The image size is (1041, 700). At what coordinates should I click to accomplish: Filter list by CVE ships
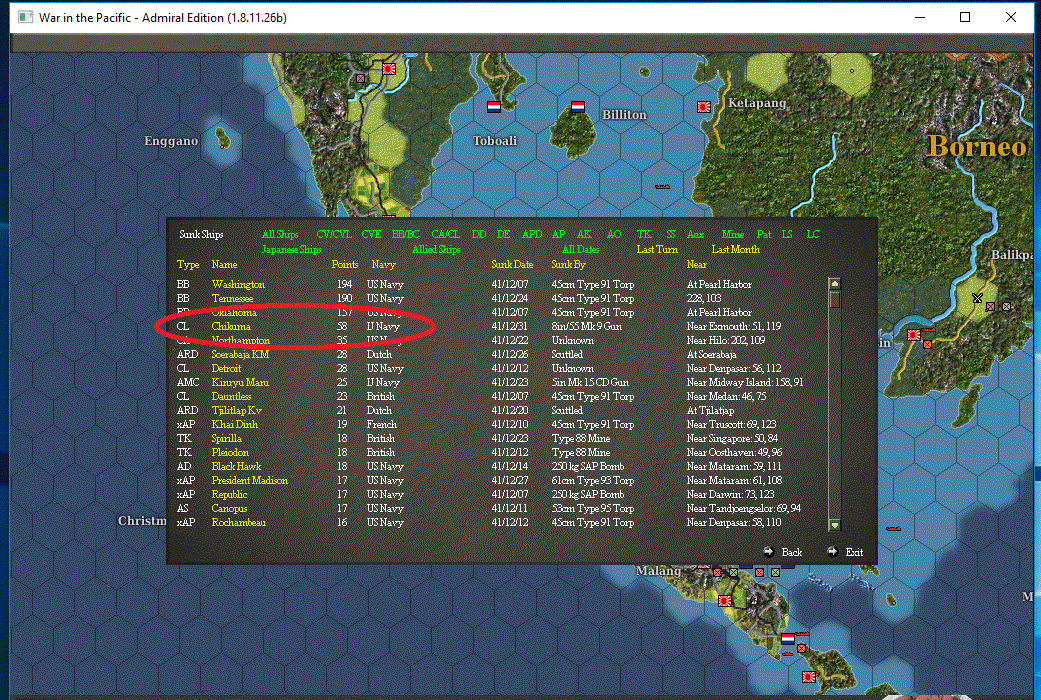pyautogui.click(x=371, y=234)
